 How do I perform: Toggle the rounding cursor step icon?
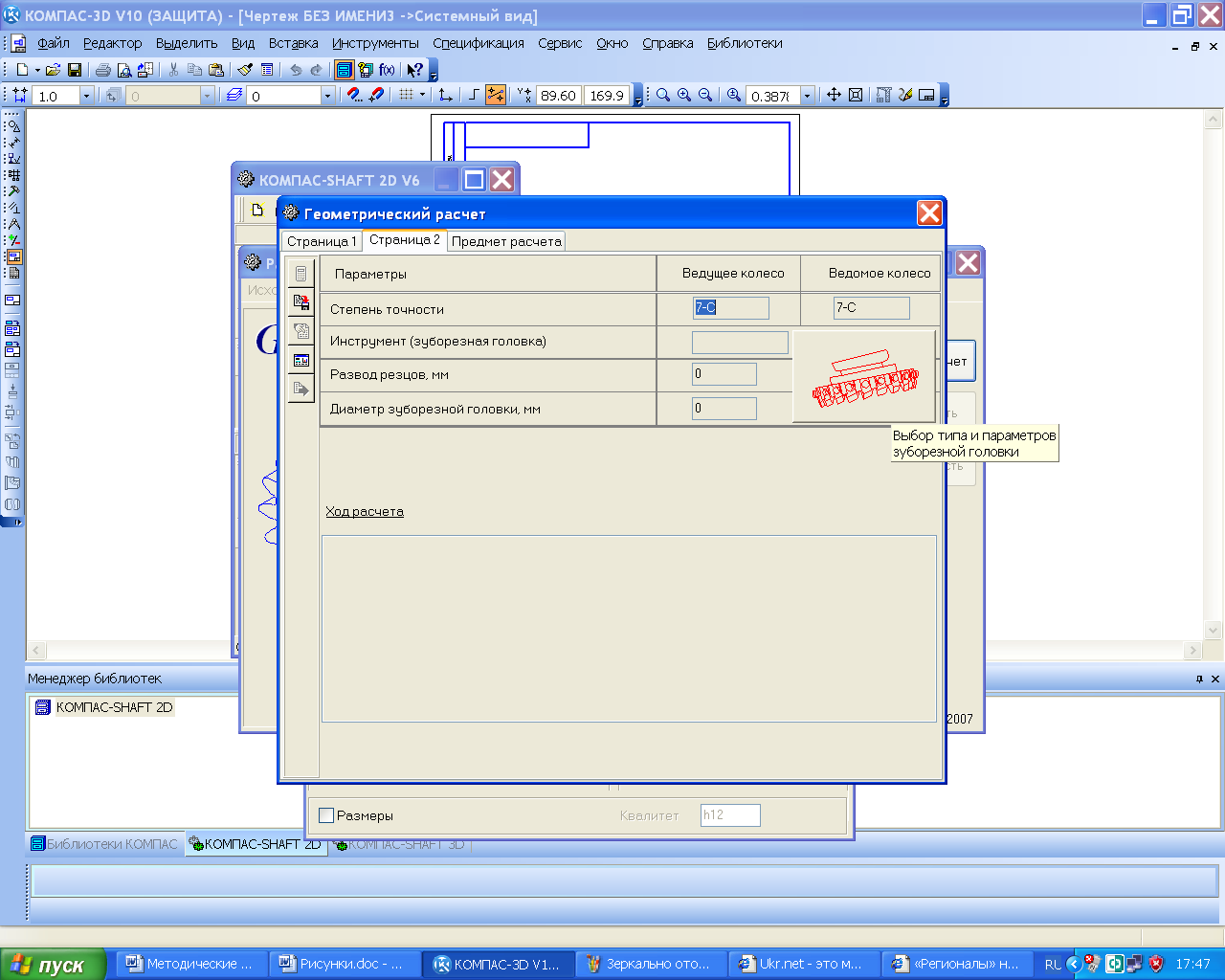click(496, 95)
